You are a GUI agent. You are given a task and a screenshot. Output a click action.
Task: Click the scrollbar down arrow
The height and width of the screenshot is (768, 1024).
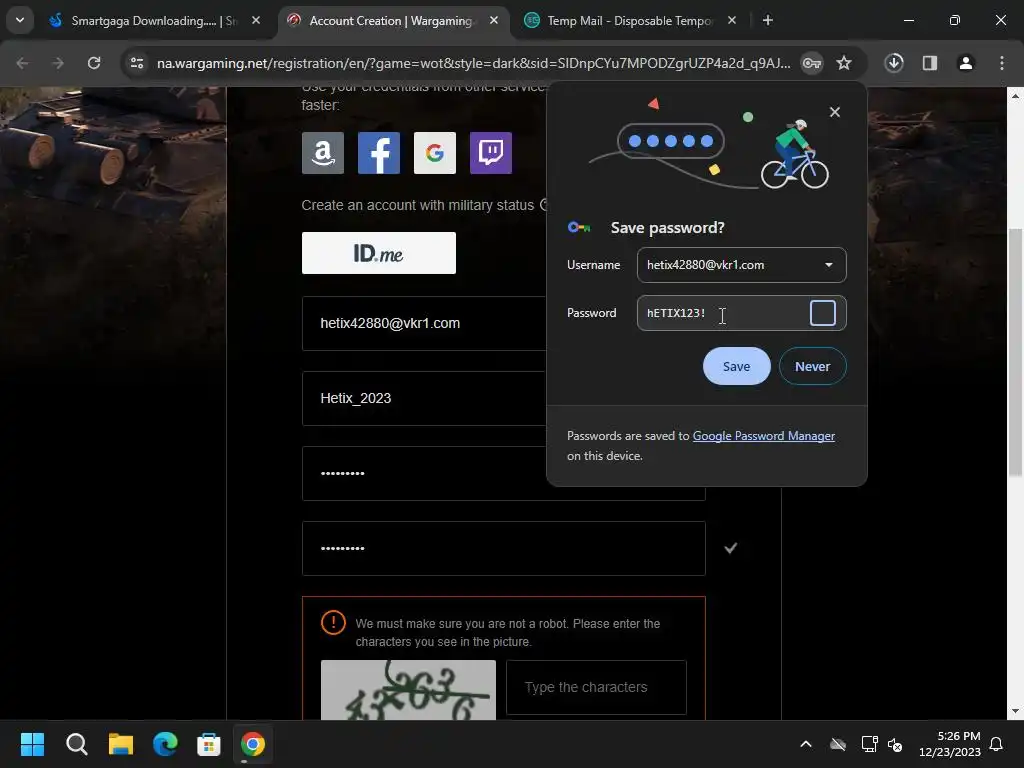tap(1015, 711)
